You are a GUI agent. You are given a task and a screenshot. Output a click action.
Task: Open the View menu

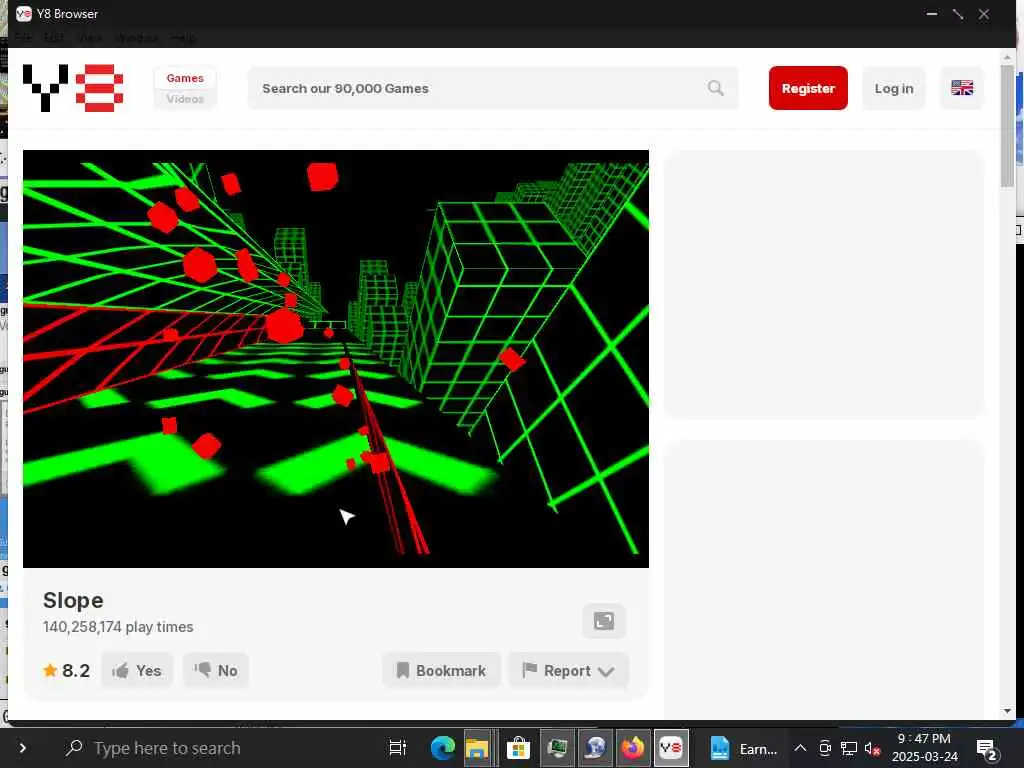89,37
